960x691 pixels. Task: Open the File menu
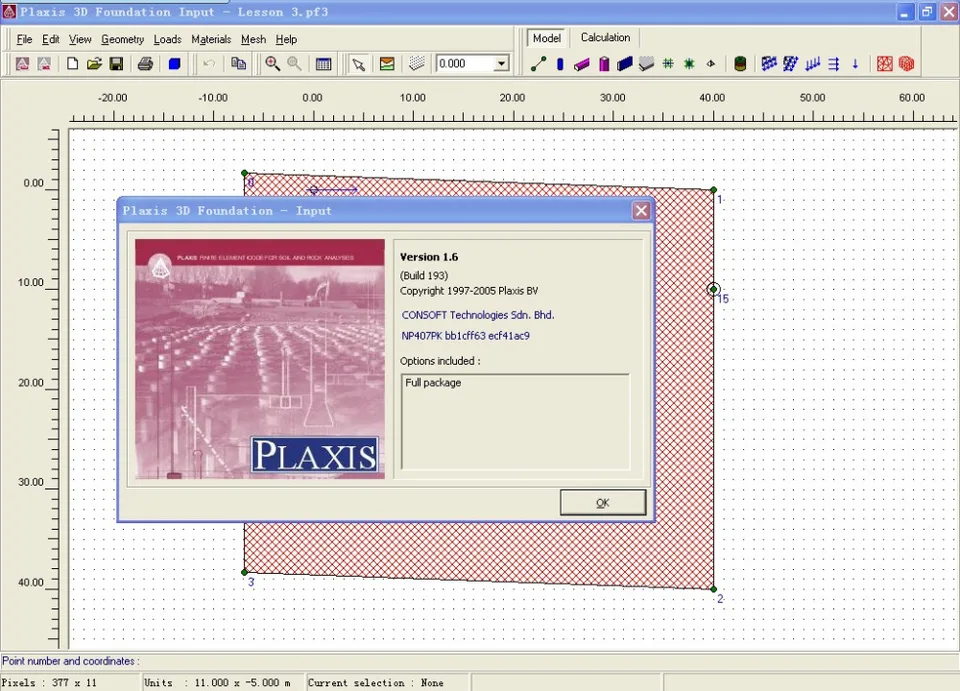click(x=24, y=39)
